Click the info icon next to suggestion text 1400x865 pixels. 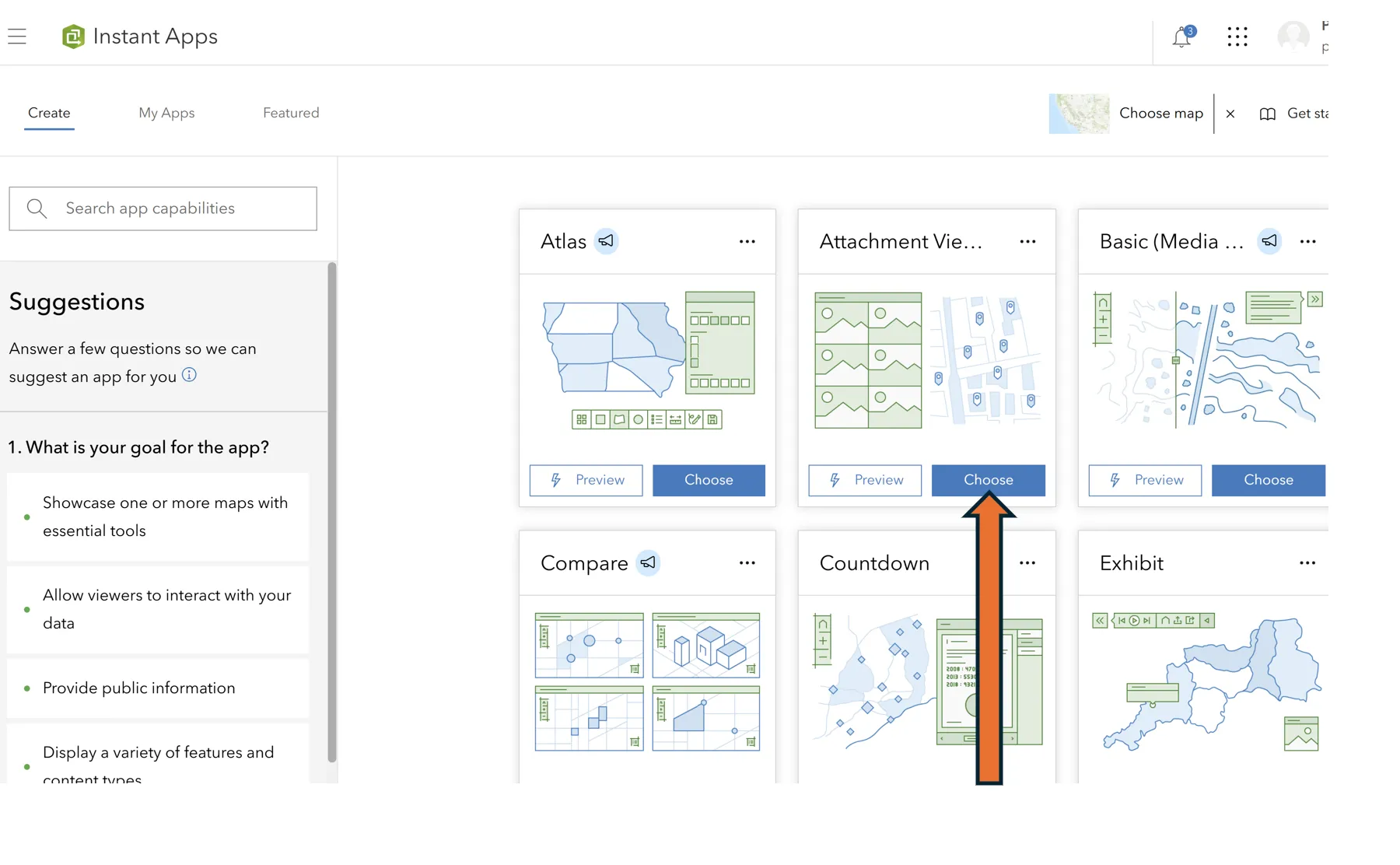(190, 376)
